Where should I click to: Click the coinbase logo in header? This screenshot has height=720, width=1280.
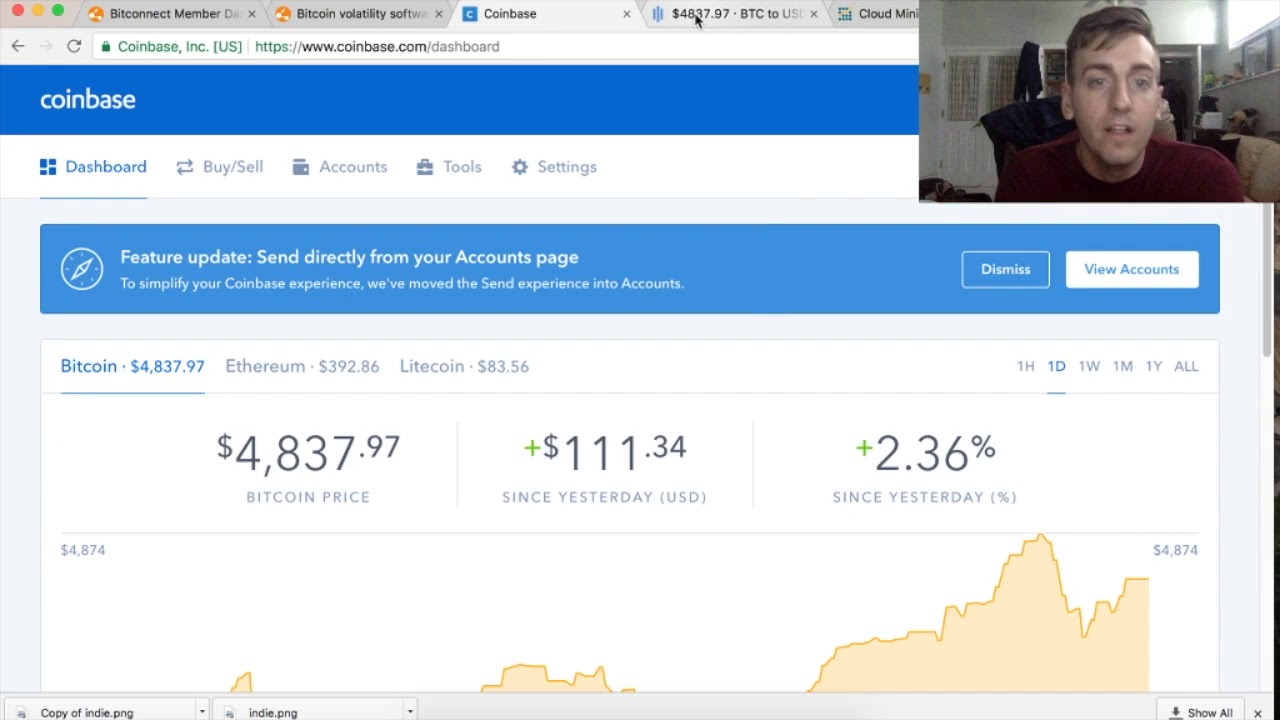tap(88, 99)
